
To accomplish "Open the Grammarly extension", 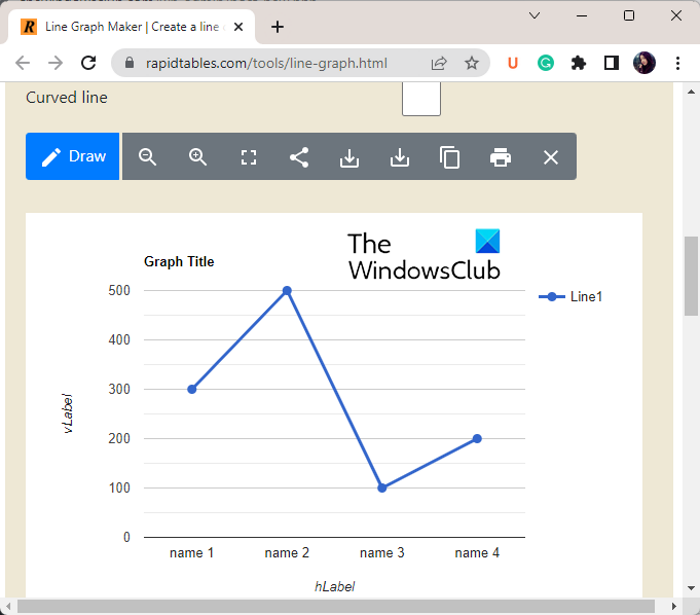I will 546,63.
